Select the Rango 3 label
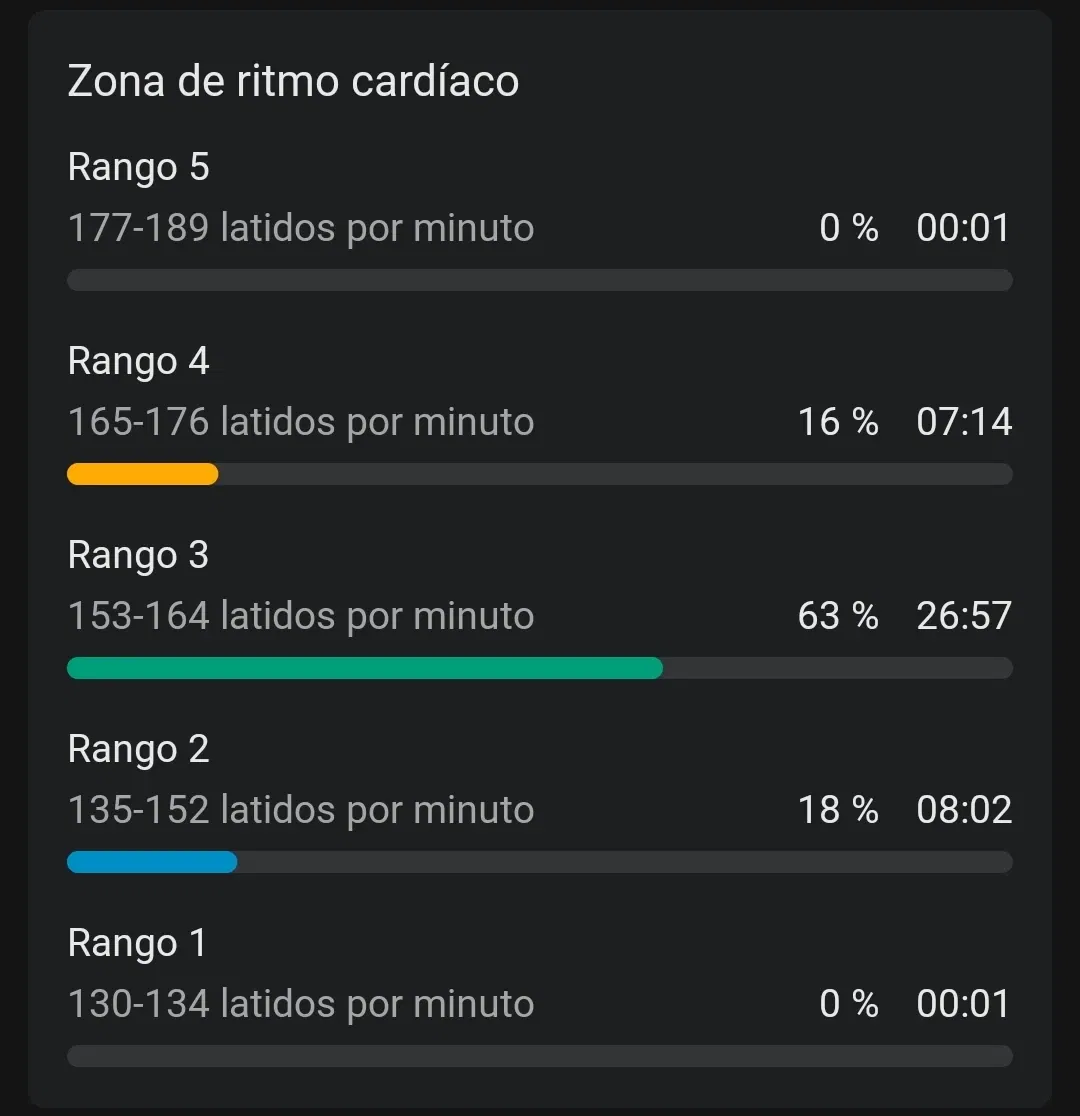Screen dimensions: 1080x1116 (138, 556)
